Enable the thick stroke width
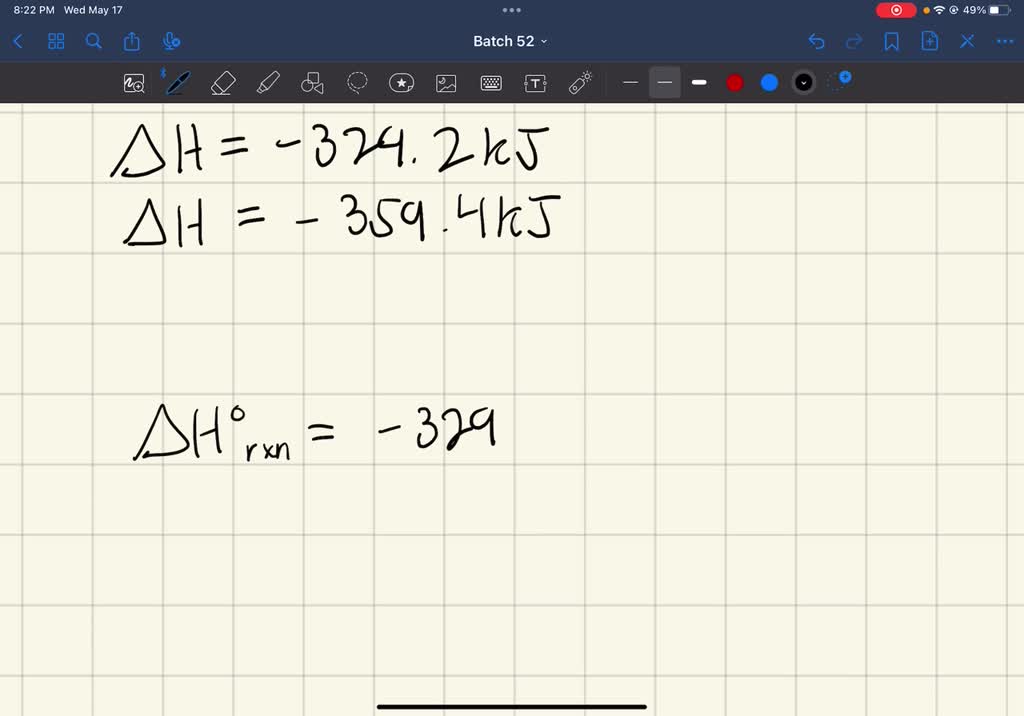This screenshot has height=716, width=1024. pos(698,83)
